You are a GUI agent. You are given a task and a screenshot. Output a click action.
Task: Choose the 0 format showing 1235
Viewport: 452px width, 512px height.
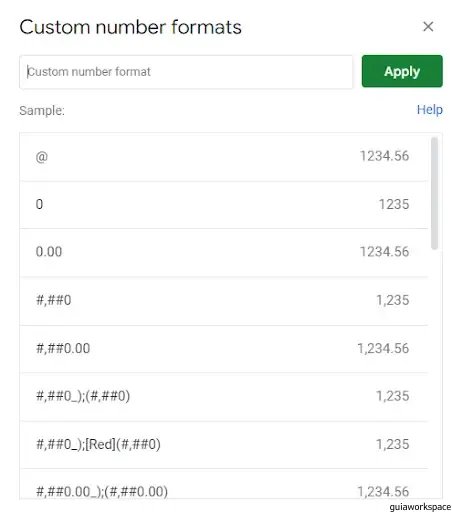224,205
